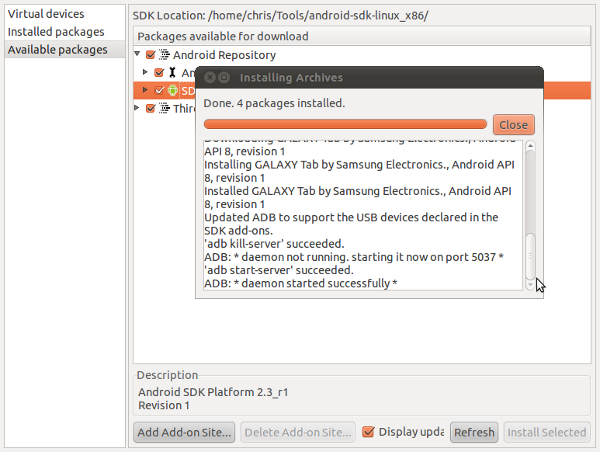Switch to Installed packages page
Screen dimensions: 600x452
(x=57, y=32)
